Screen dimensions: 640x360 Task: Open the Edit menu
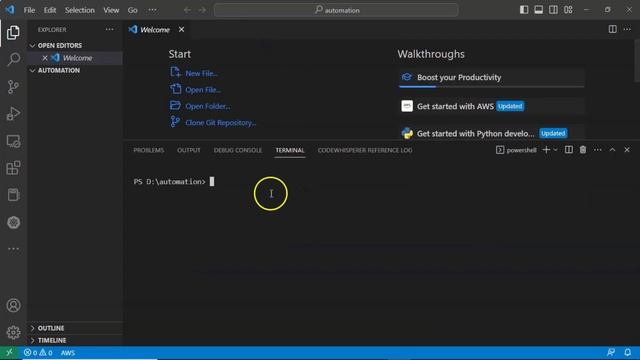pyautogui.click(x=50, y=10)
